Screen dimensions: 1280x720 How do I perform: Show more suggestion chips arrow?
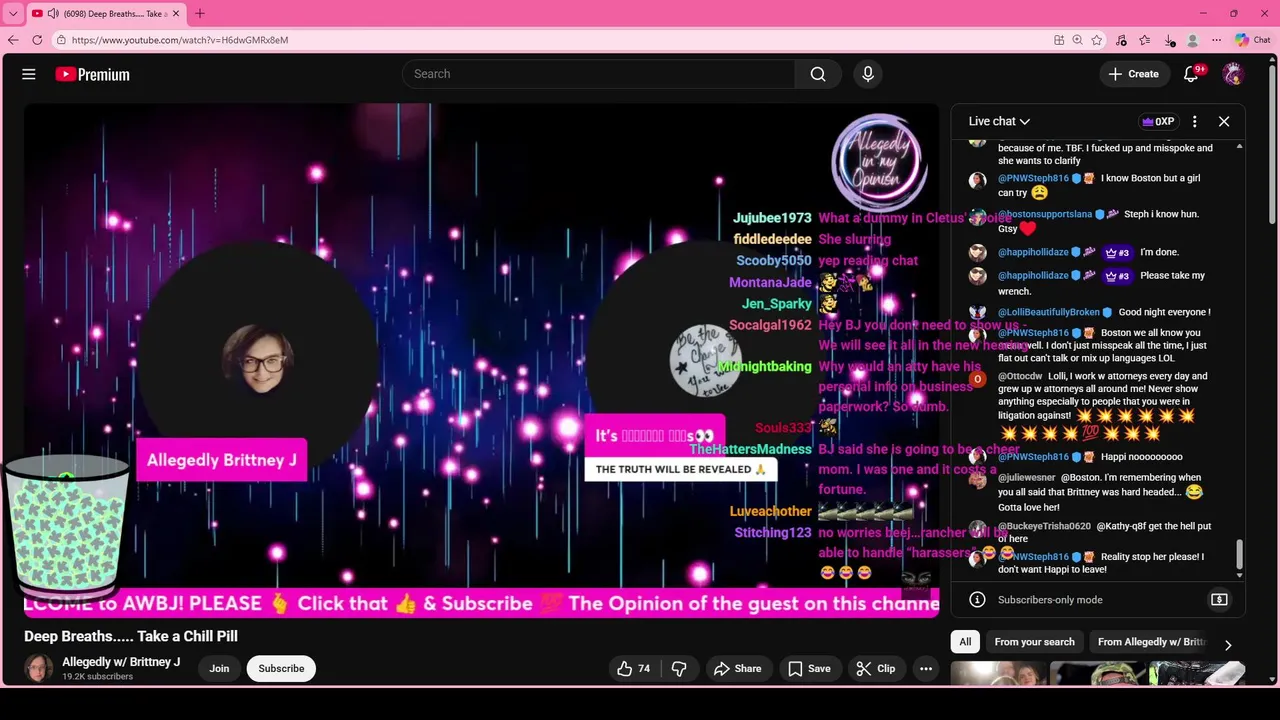pyautogui.click(x=1228, y=645)
